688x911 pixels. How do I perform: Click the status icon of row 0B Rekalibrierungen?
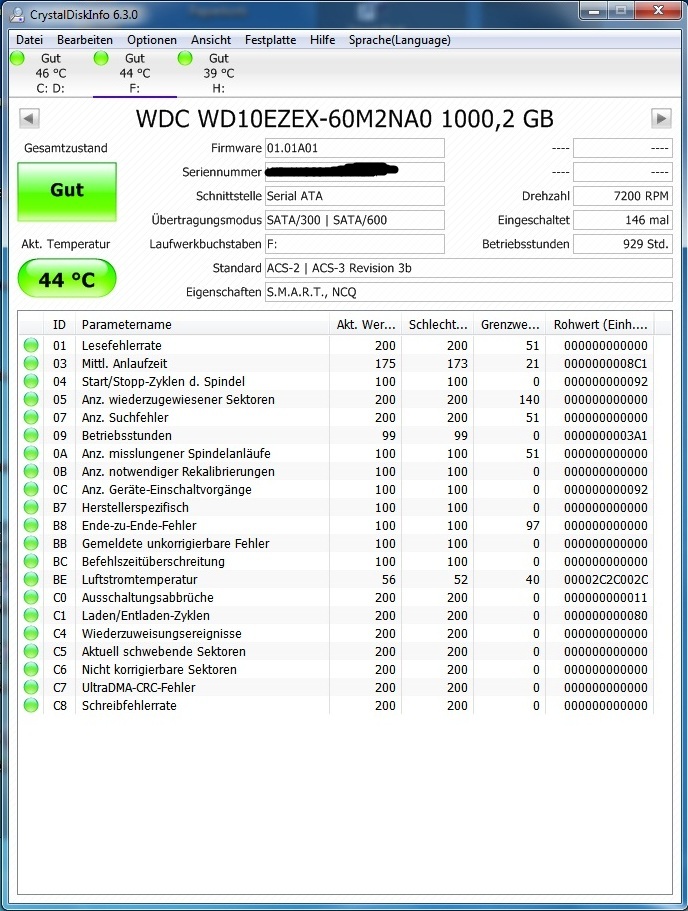tap(31, 471)
